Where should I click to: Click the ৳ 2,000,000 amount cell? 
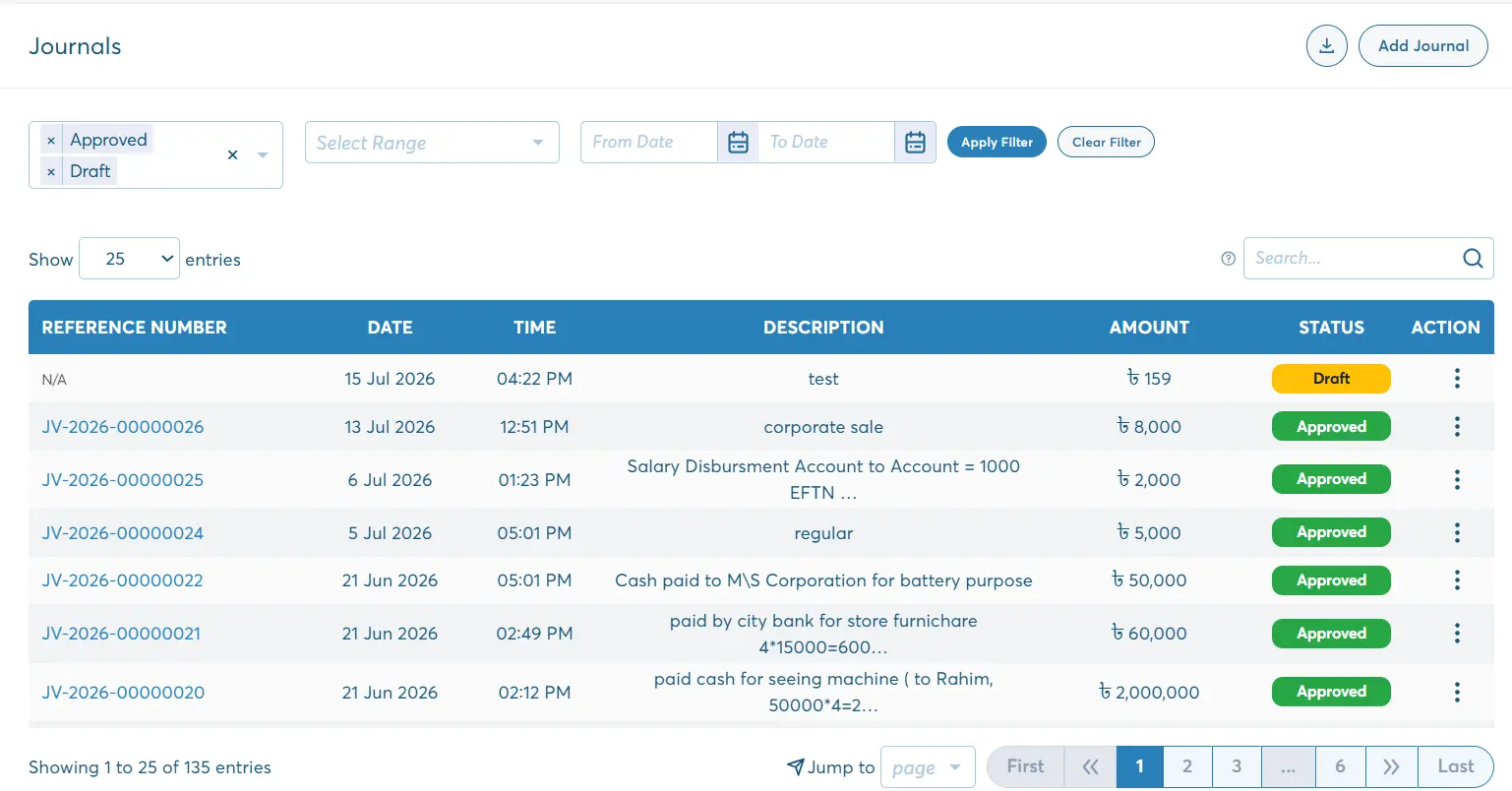coord(1149,693)
